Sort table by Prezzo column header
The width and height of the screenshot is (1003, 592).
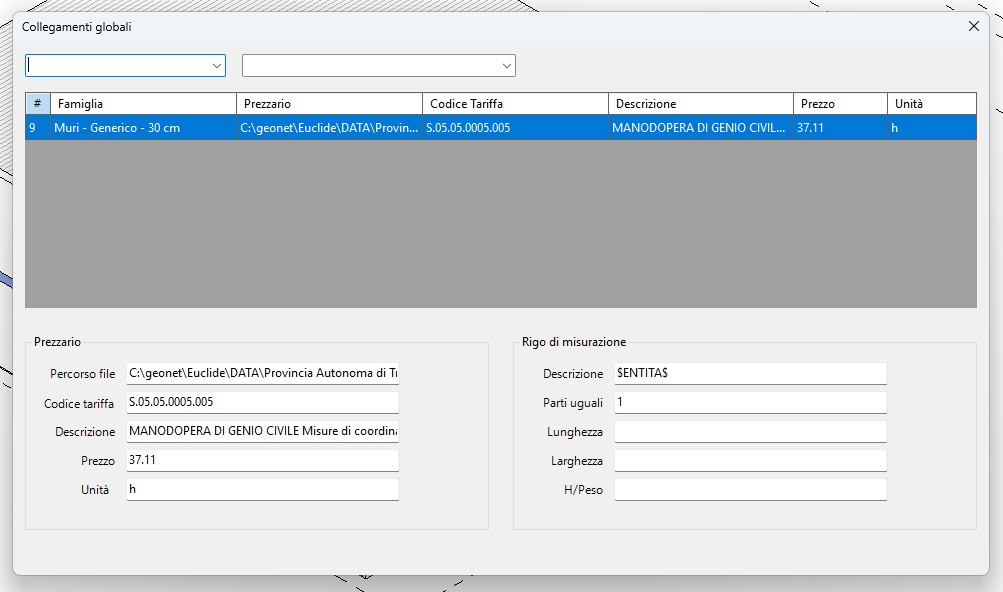pos(839,104)
